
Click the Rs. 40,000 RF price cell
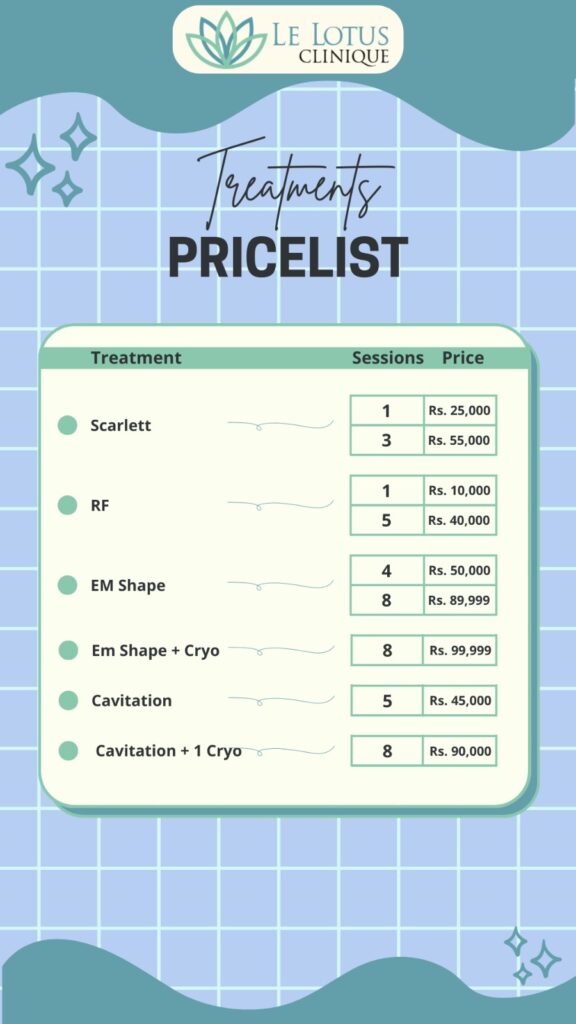(x=460, y=520)
